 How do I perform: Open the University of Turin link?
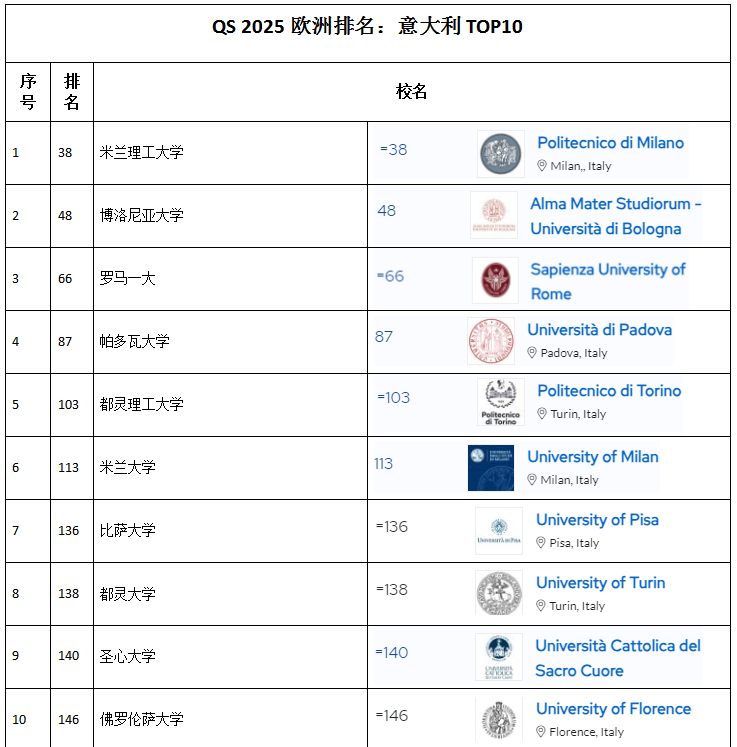(x=600, y=583)
